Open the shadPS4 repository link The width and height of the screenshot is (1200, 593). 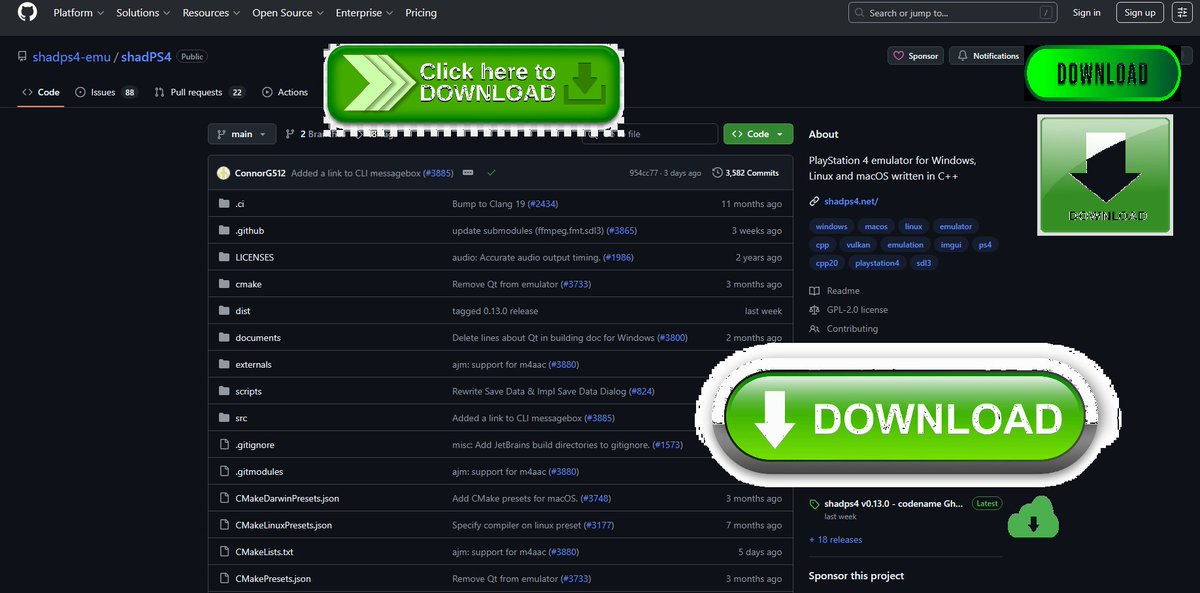point(146,57)
